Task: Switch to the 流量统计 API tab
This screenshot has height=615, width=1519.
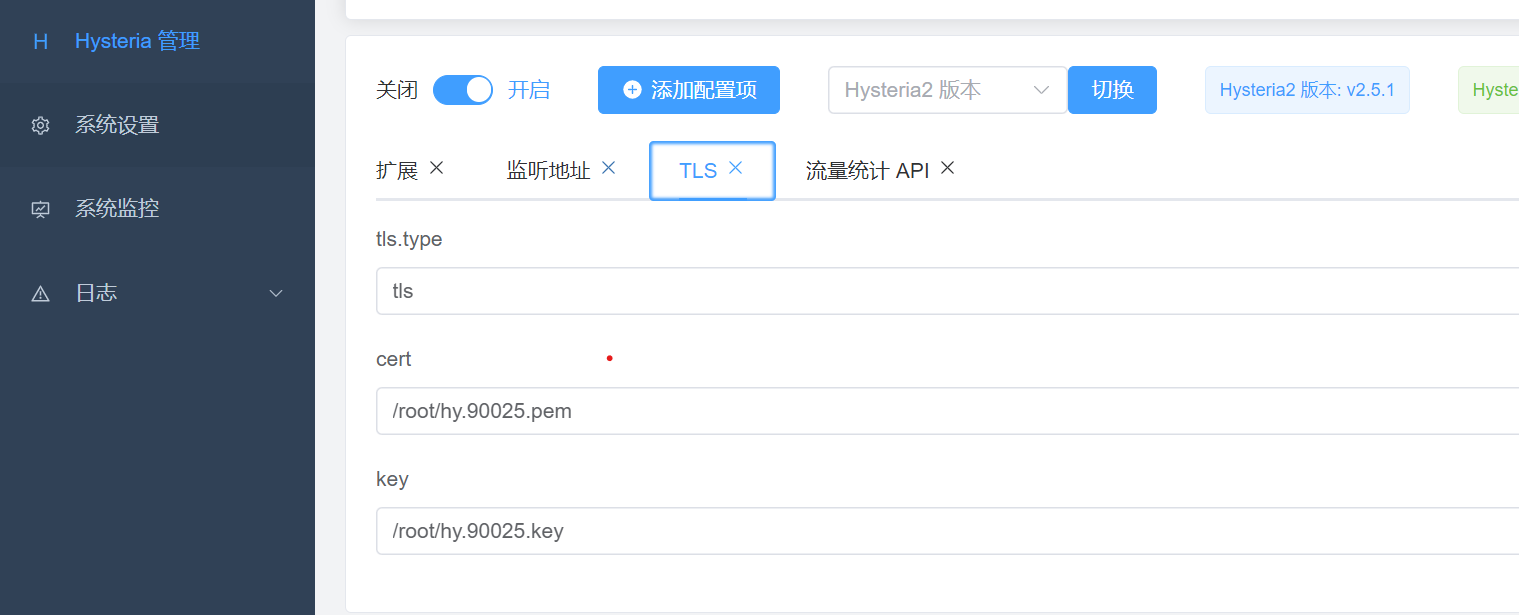Action: point(866,170)
